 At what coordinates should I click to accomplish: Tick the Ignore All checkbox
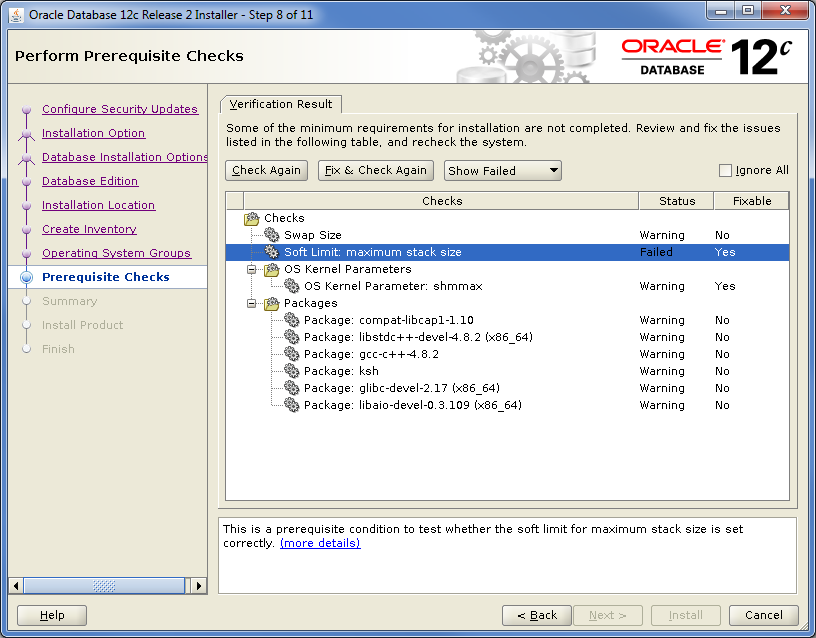725,171
